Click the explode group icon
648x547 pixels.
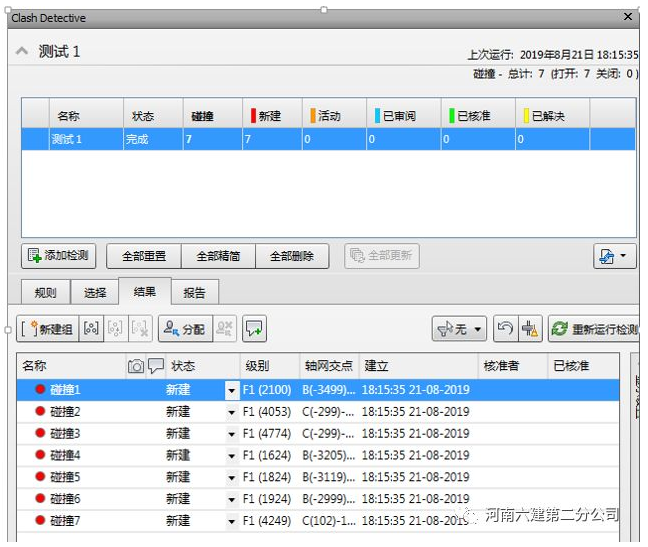(140, 329)
